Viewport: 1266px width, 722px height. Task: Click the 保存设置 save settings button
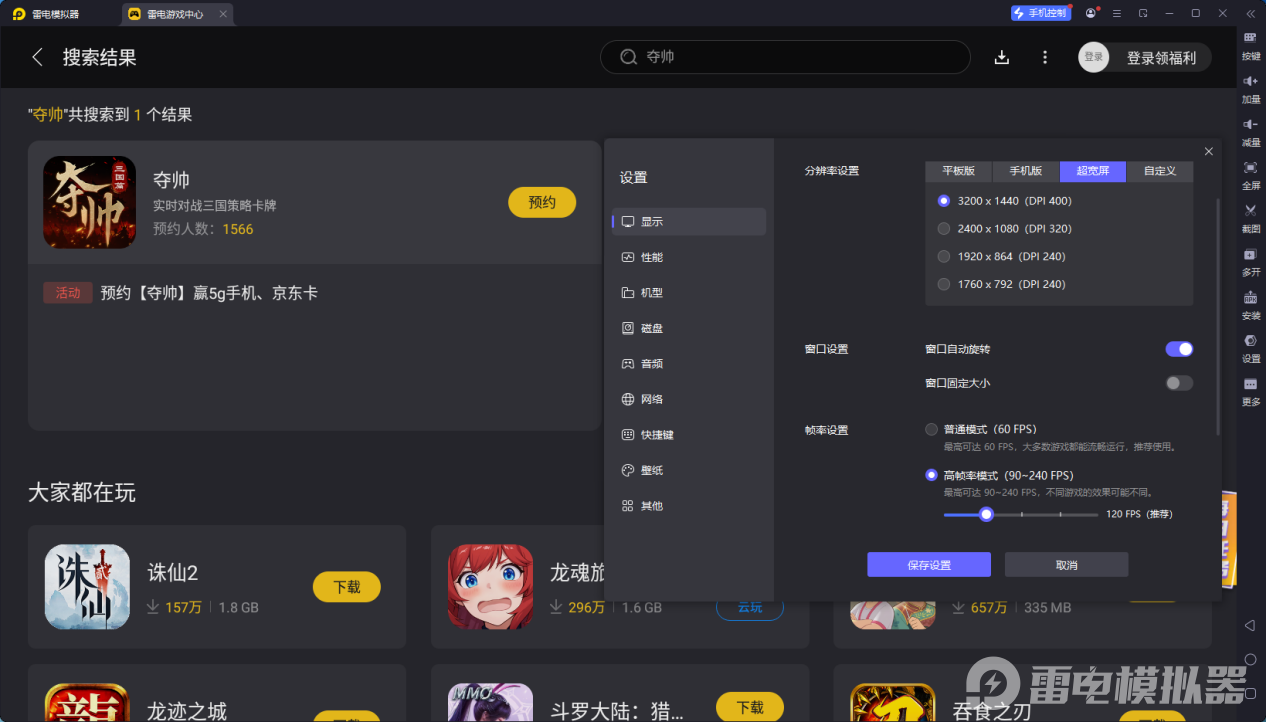[x=929, y=565]
